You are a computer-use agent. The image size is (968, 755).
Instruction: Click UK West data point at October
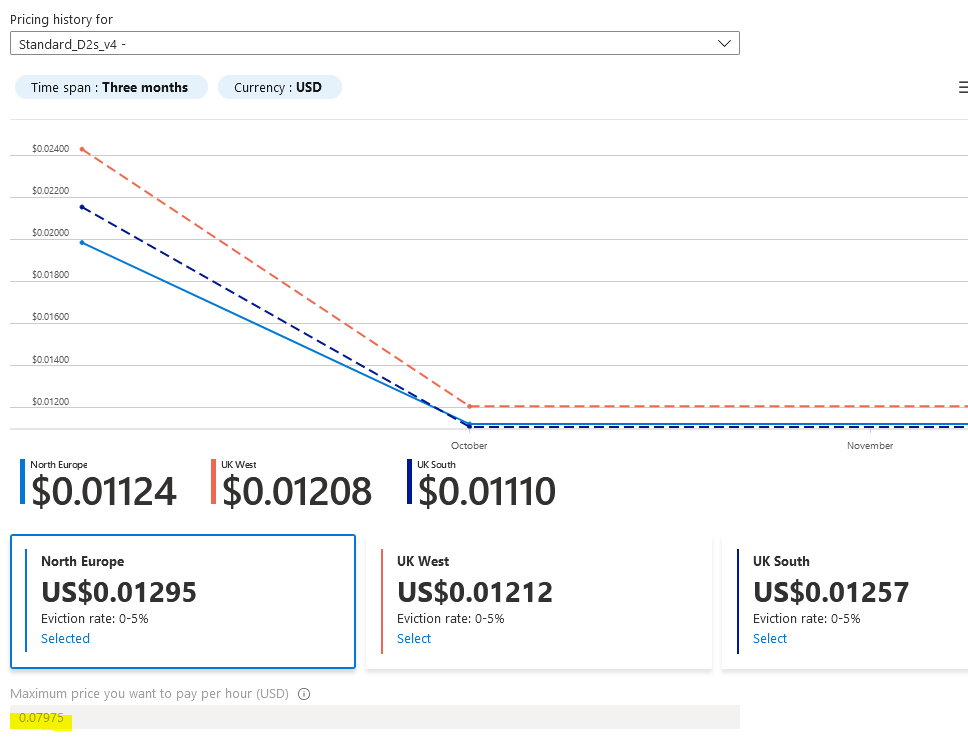click(469, 406)
